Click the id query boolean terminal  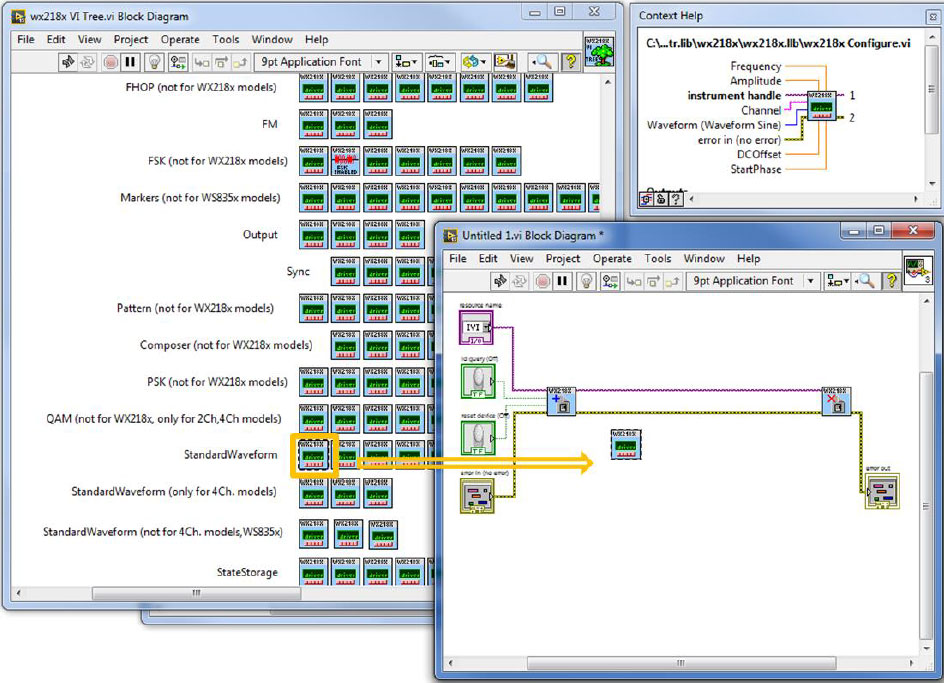(x=477, y=381)
